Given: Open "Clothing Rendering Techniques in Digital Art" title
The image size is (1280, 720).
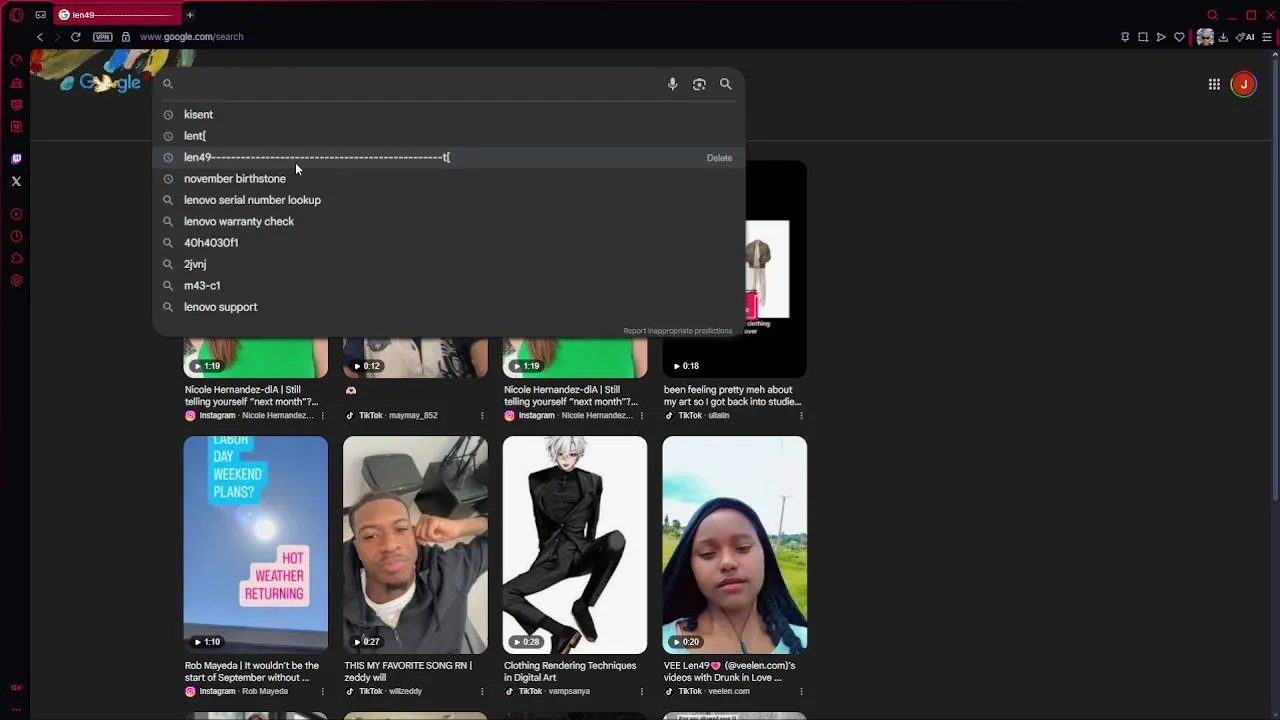Looking at the screenshot, I should pyautogui.click(x=570, y=671).
